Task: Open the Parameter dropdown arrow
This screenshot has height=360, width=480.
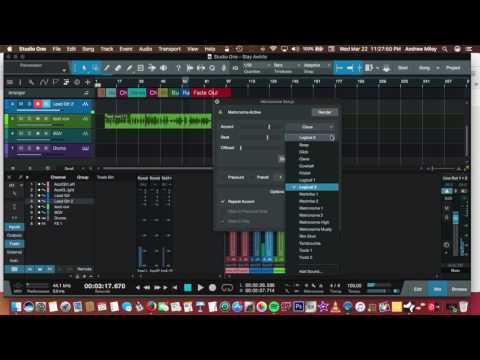Action: click(x=64, y=70)
